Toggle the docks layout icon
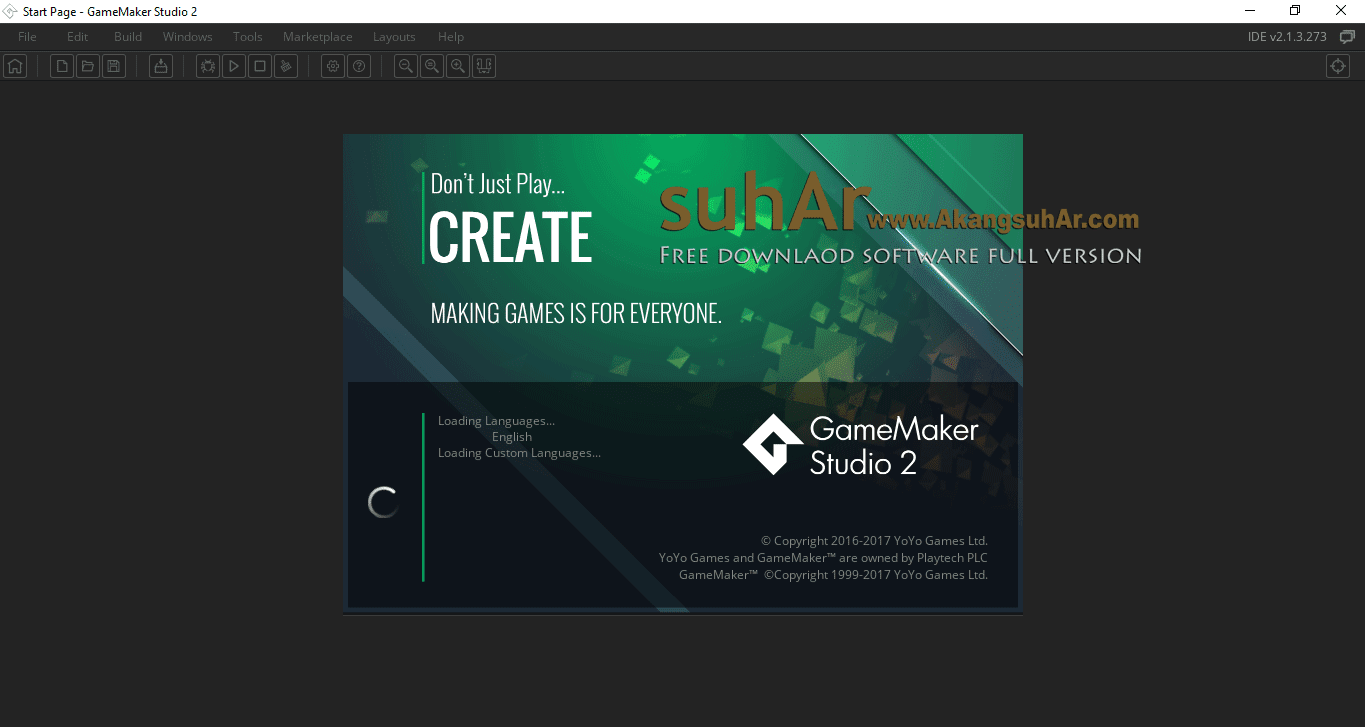 (484, 66)
